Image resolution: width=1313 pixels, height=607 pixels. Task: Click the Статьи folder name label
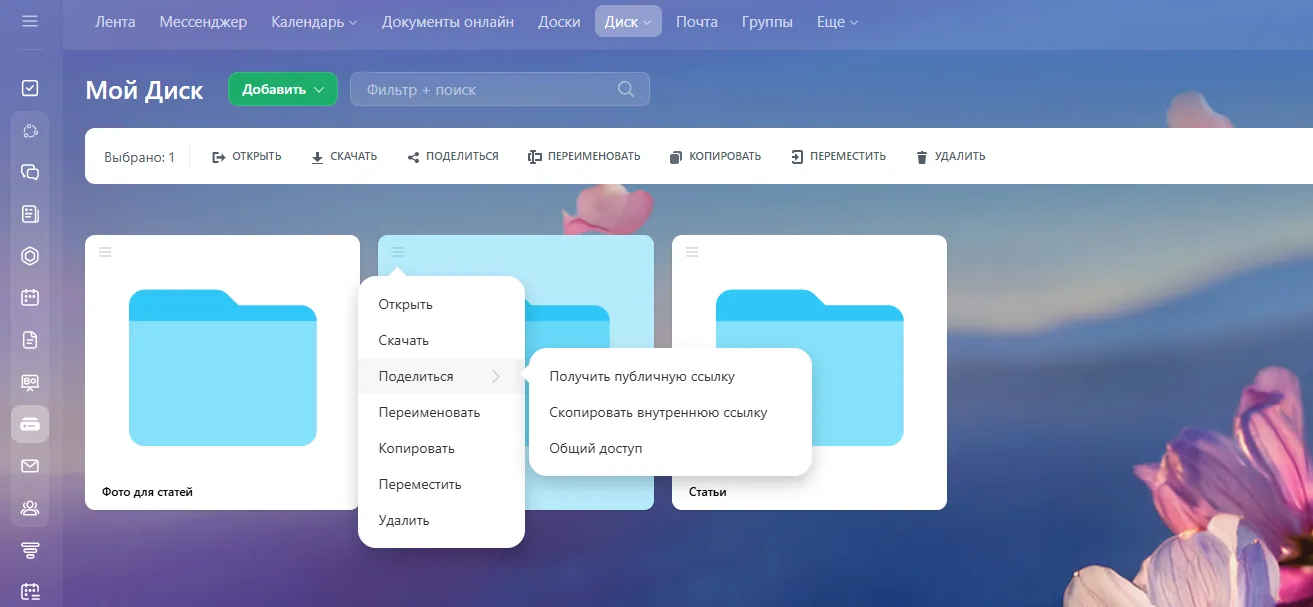pyautogui.click(x=707, y=492)
